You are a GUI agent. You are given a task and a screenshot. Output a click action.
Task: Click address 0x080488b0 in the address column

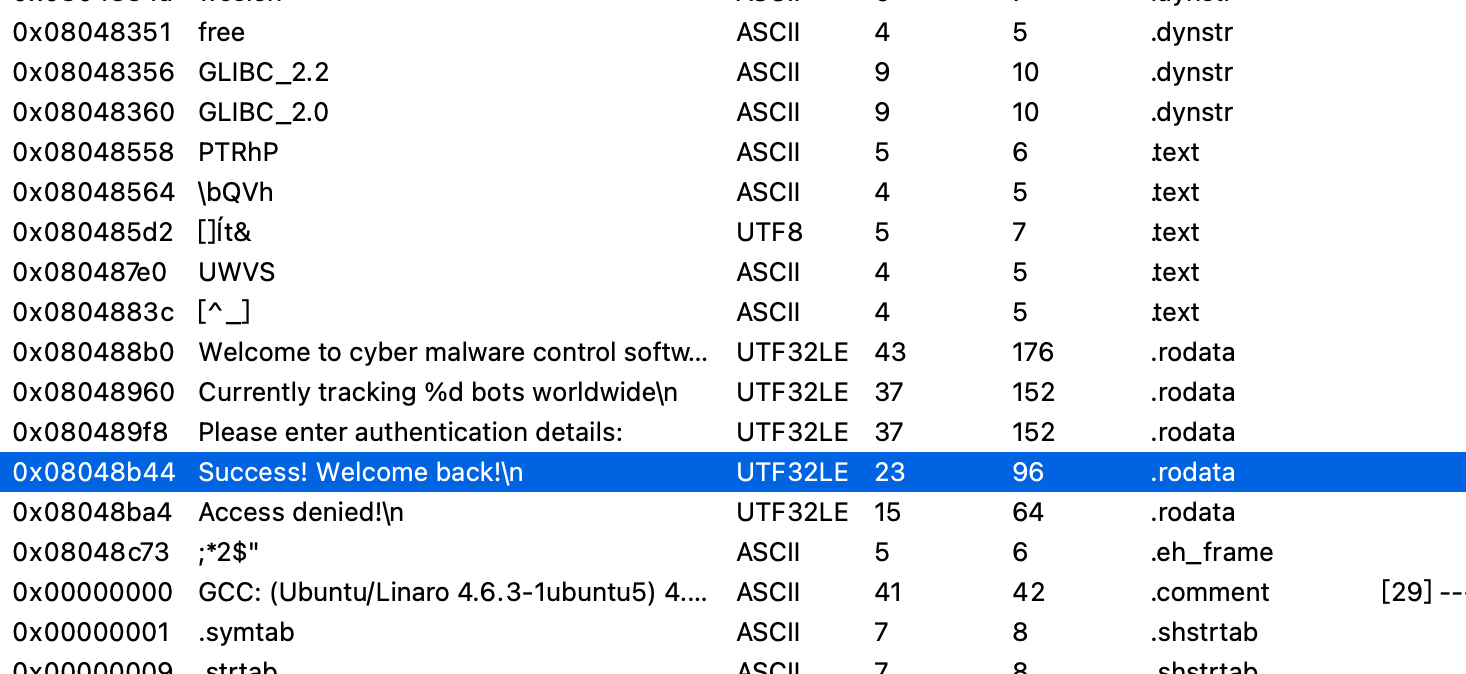(x=93, y=353)
